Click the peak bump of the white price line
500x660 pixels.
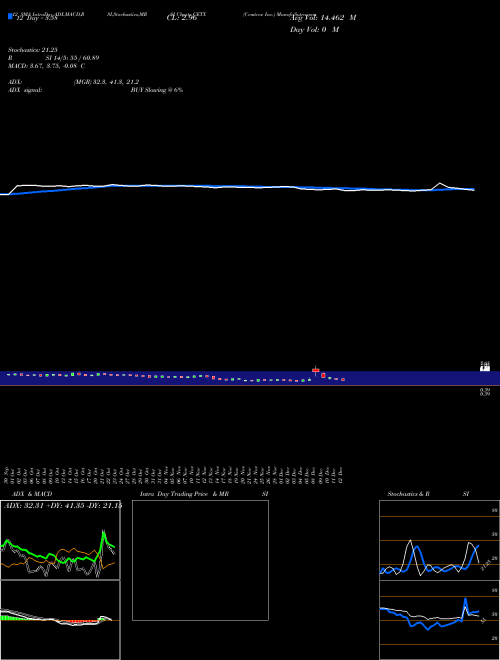point(440,184)
